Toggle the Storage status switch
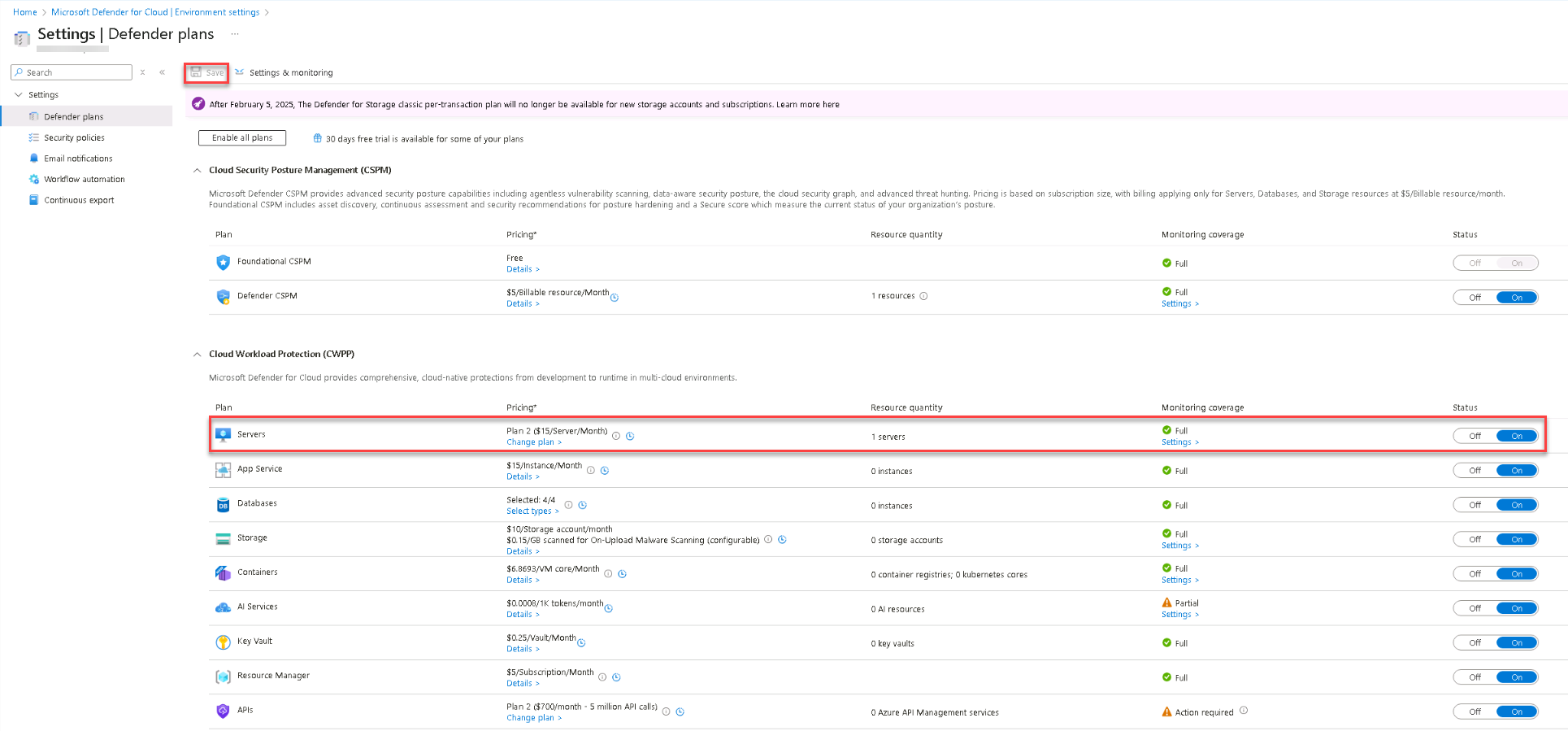The width and height of the screenshot is (1568, 731). [x=1496, y=539]
